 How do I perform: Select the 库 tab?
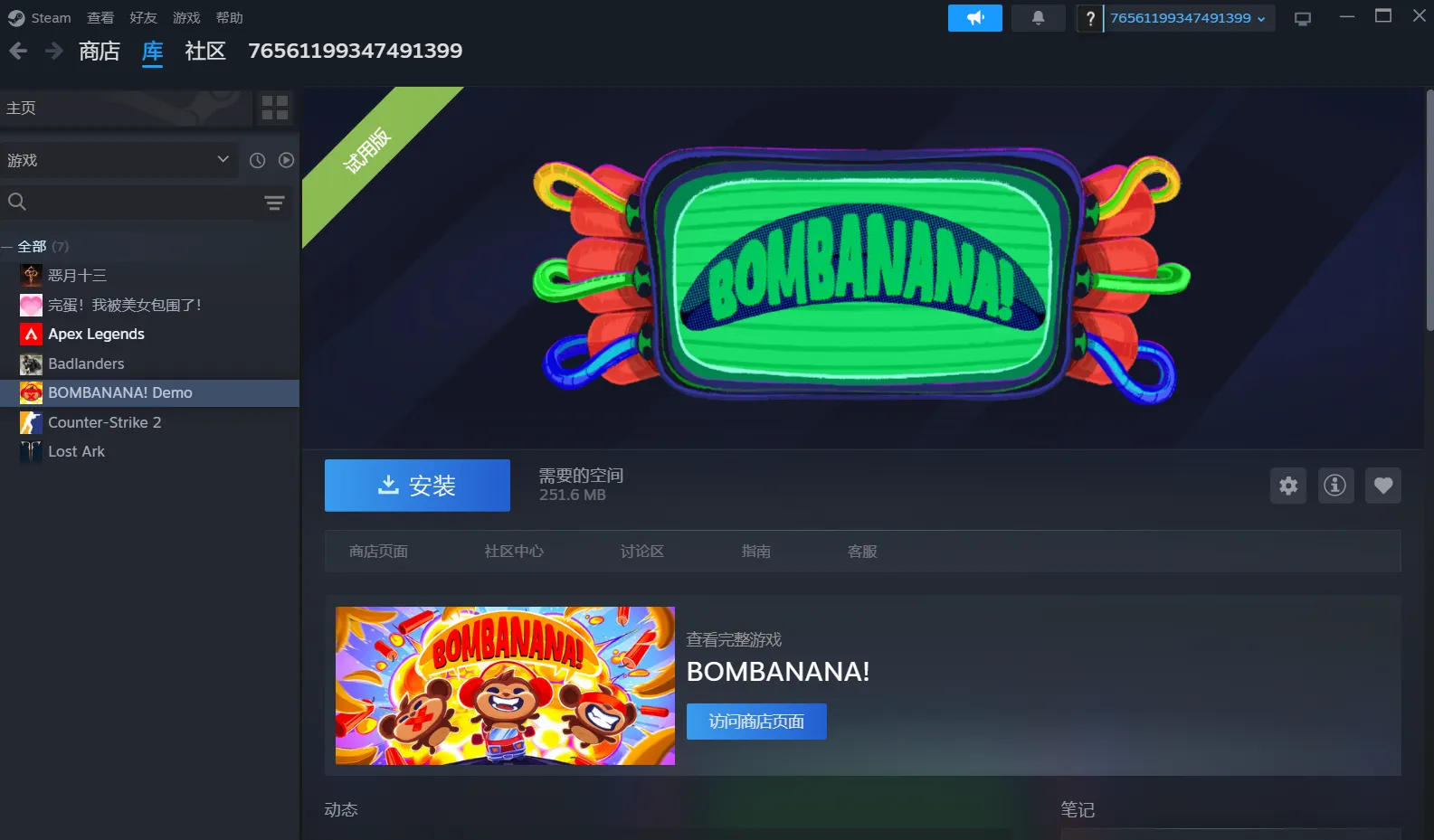(153, 52)
